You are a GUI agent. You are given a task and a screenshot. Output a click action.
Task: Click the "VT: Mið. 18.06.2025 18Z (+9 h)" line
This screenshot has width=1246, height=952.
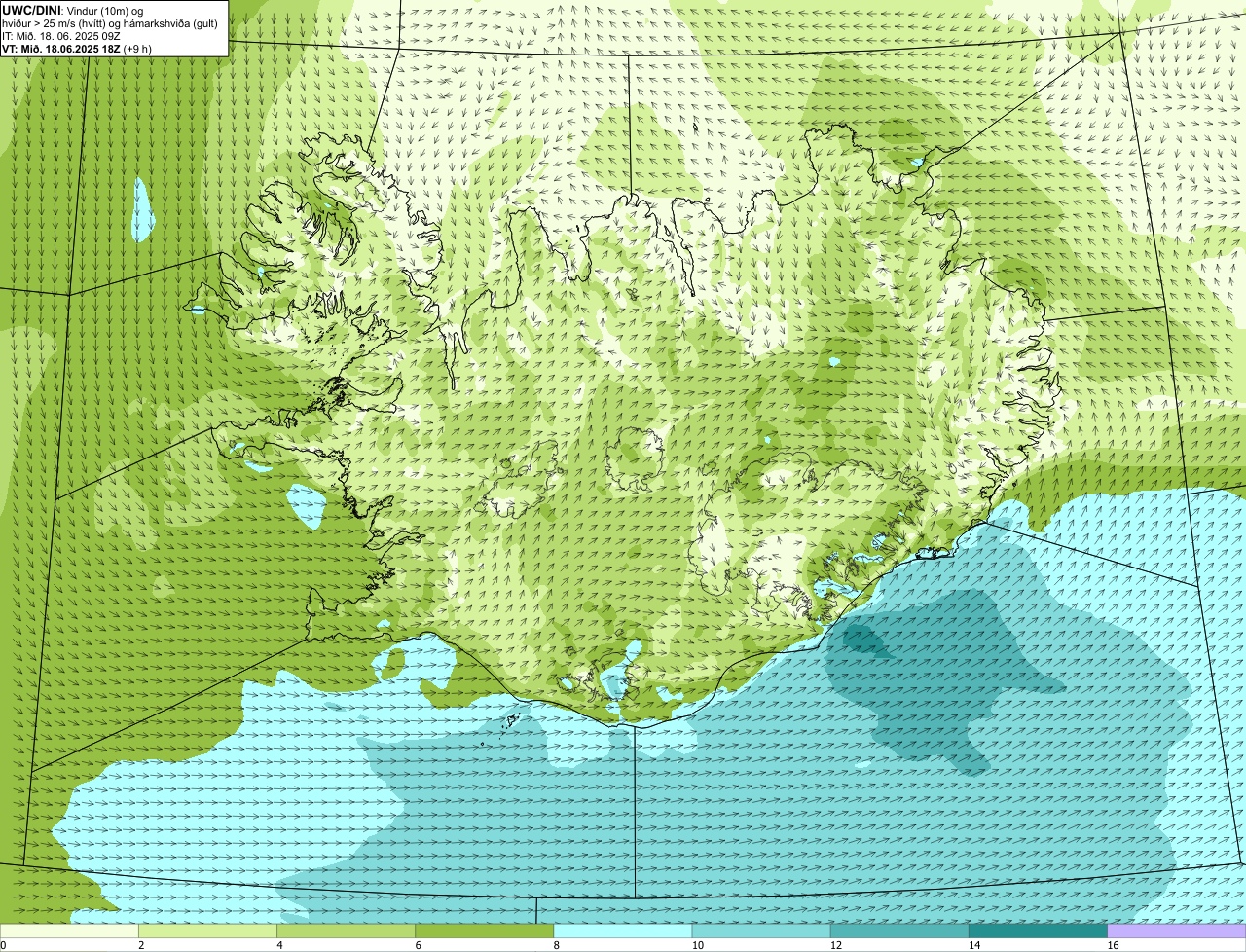click(x=77, y=48)
